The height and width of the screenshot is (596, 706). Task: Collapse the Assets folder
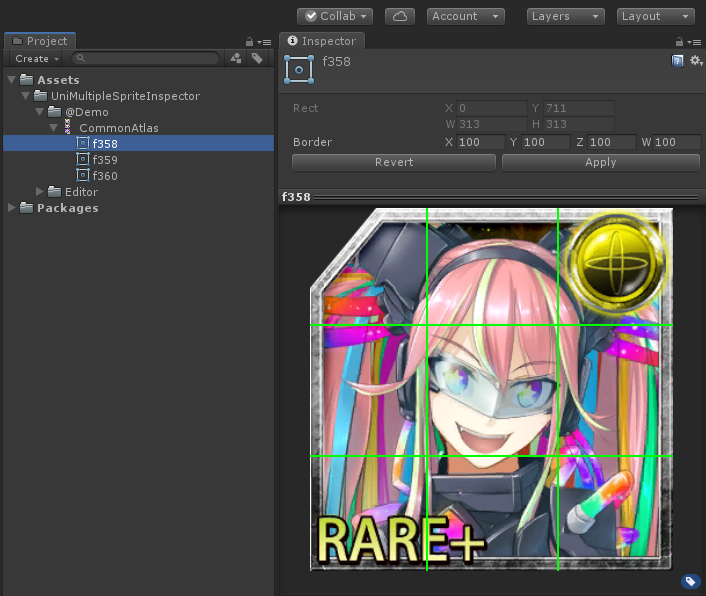click(12, 80)
